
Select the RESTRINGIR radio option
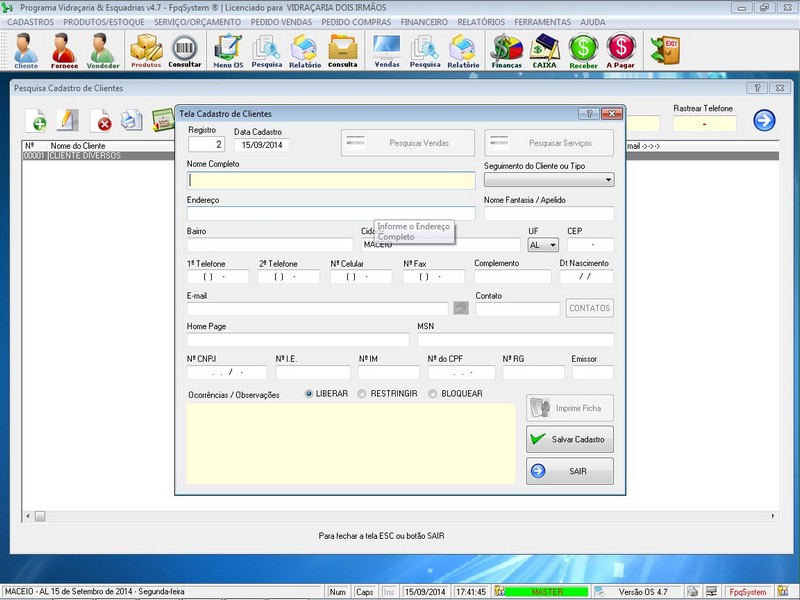[x=361, y=394]
